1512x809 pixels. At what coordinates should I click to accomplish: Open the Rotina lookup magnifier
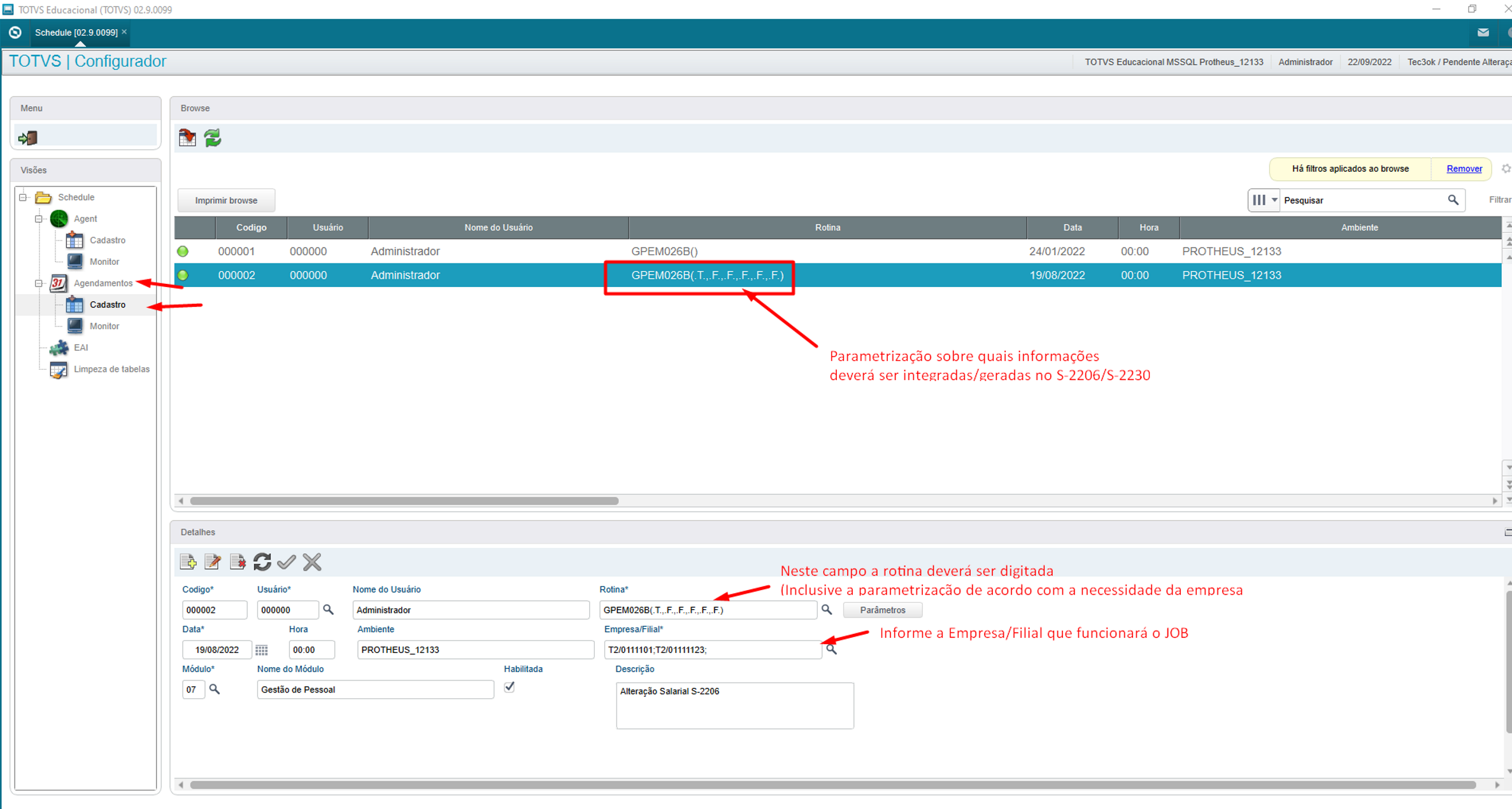(827, 610)
